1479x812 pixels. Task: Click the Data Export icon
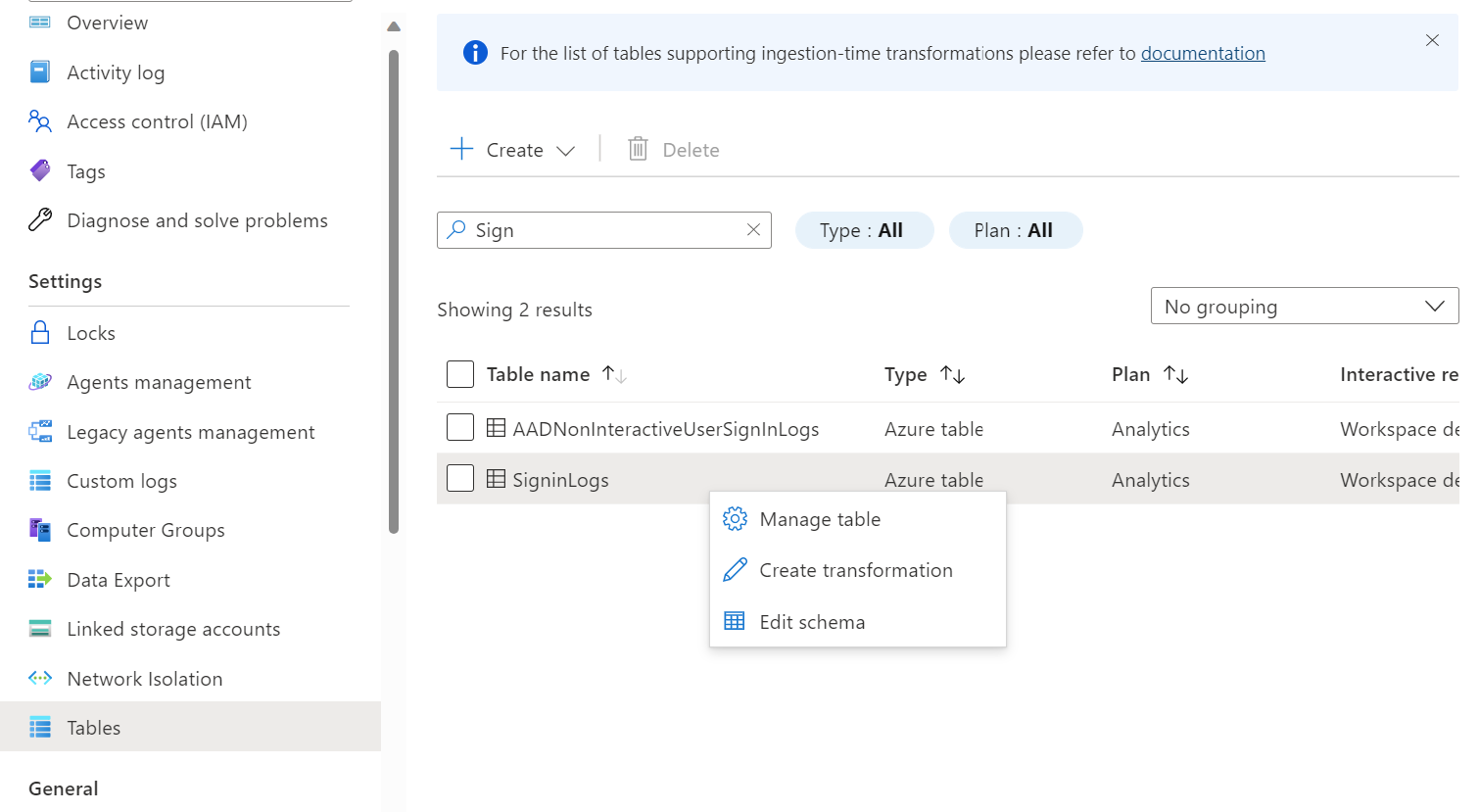[x=40, y=580]
